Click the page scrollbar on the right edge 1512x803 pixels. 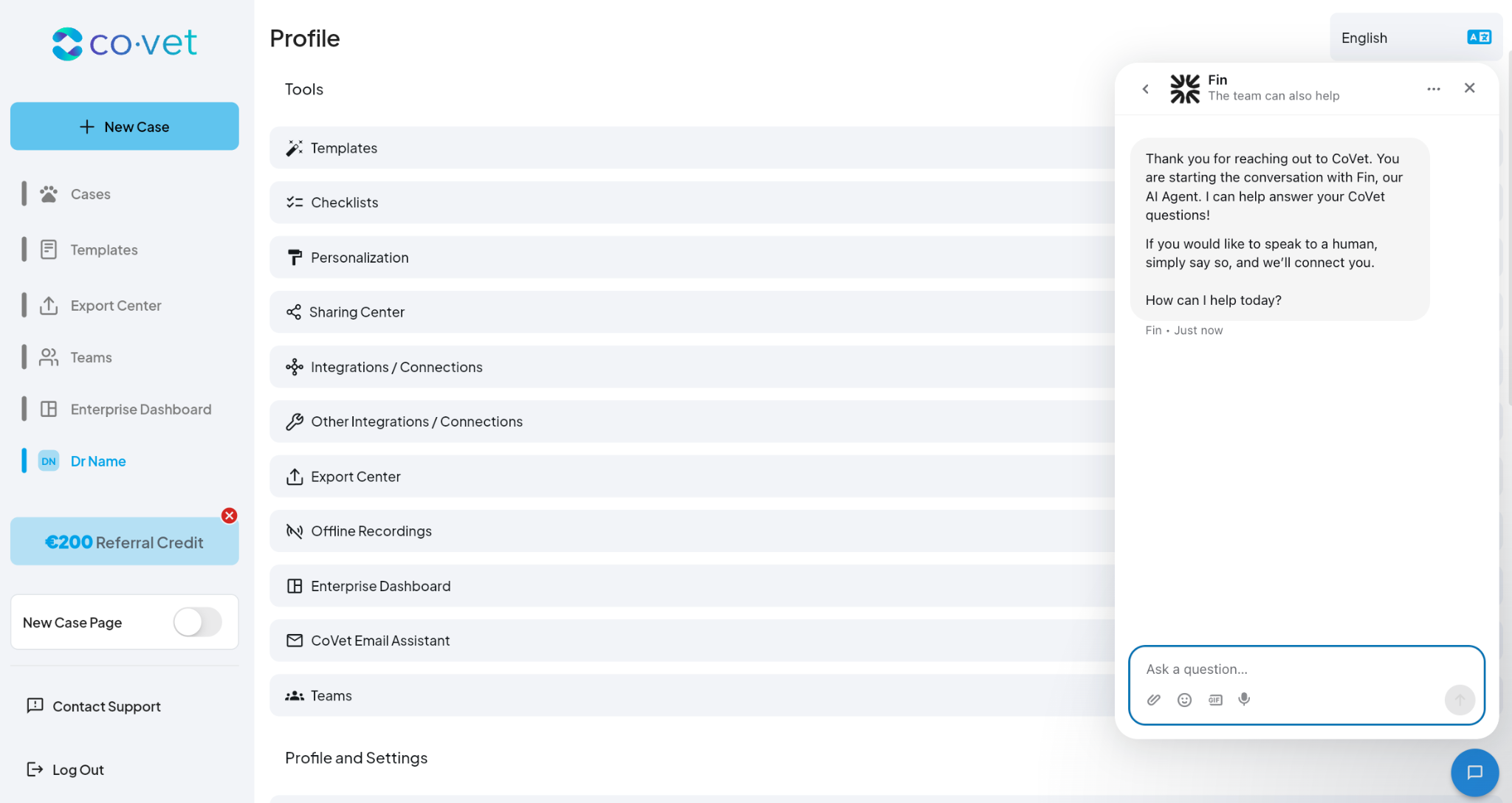pos(1509,229)
